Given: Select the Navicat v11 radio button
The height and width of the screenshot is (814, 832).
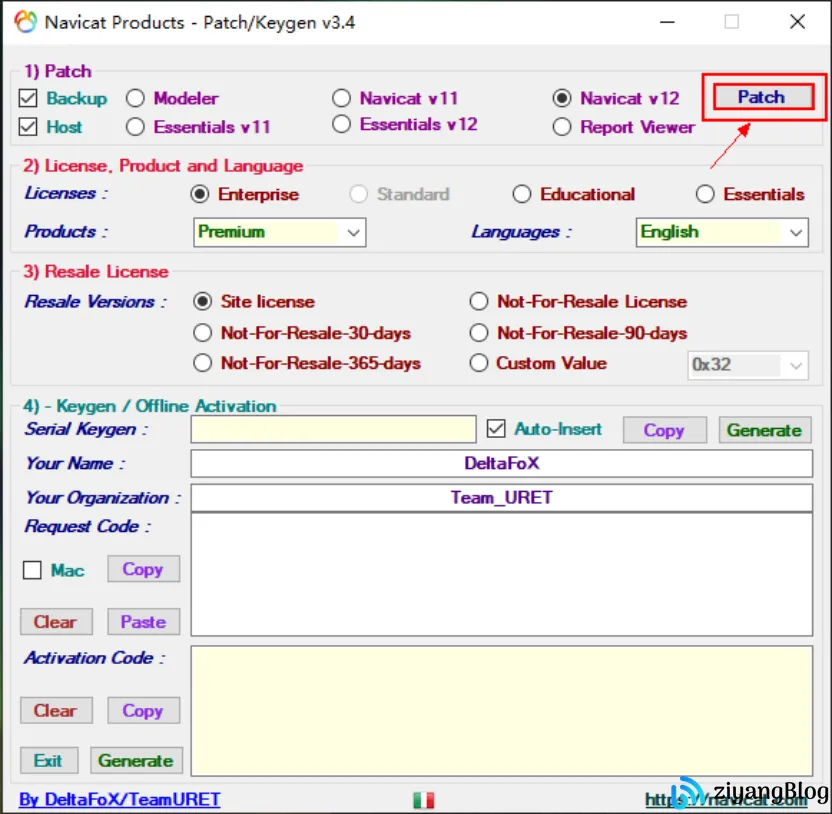Looking at the screenshot, I should point(342,98).
